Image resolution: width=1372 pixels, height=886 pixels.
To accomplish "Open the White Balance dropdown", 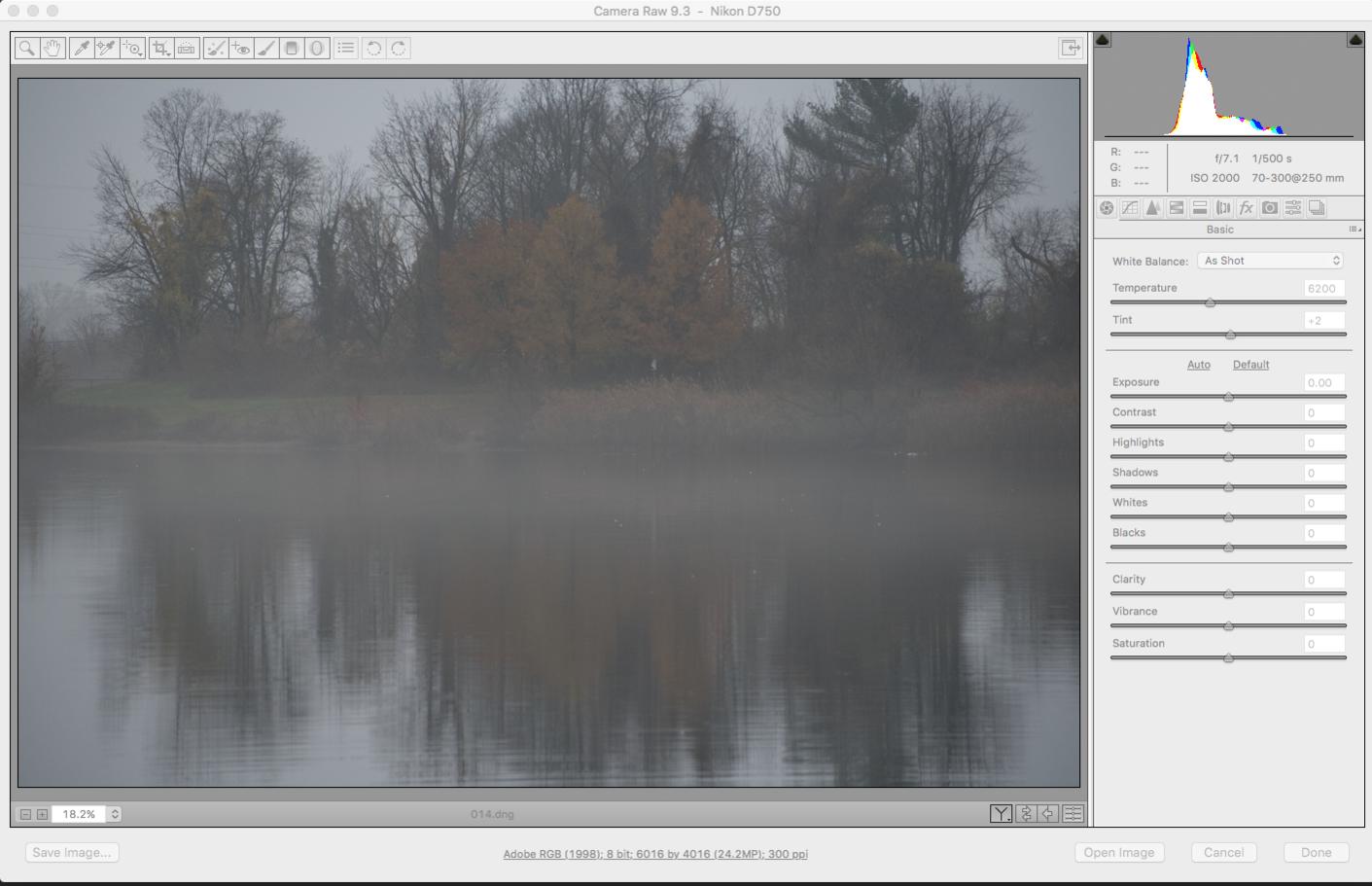I will [x=1271, y=261].
